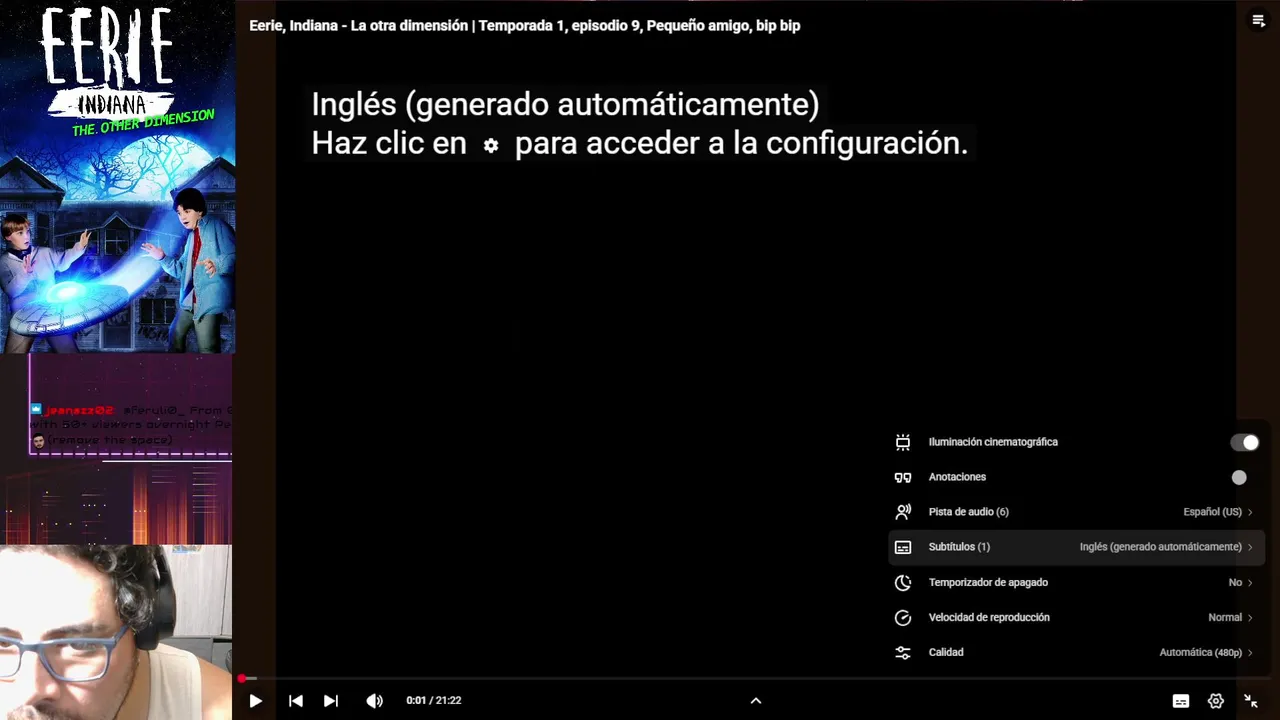The image size is (1280, 720).
Task: Open the Calidad submenu
Action: 1075,652
